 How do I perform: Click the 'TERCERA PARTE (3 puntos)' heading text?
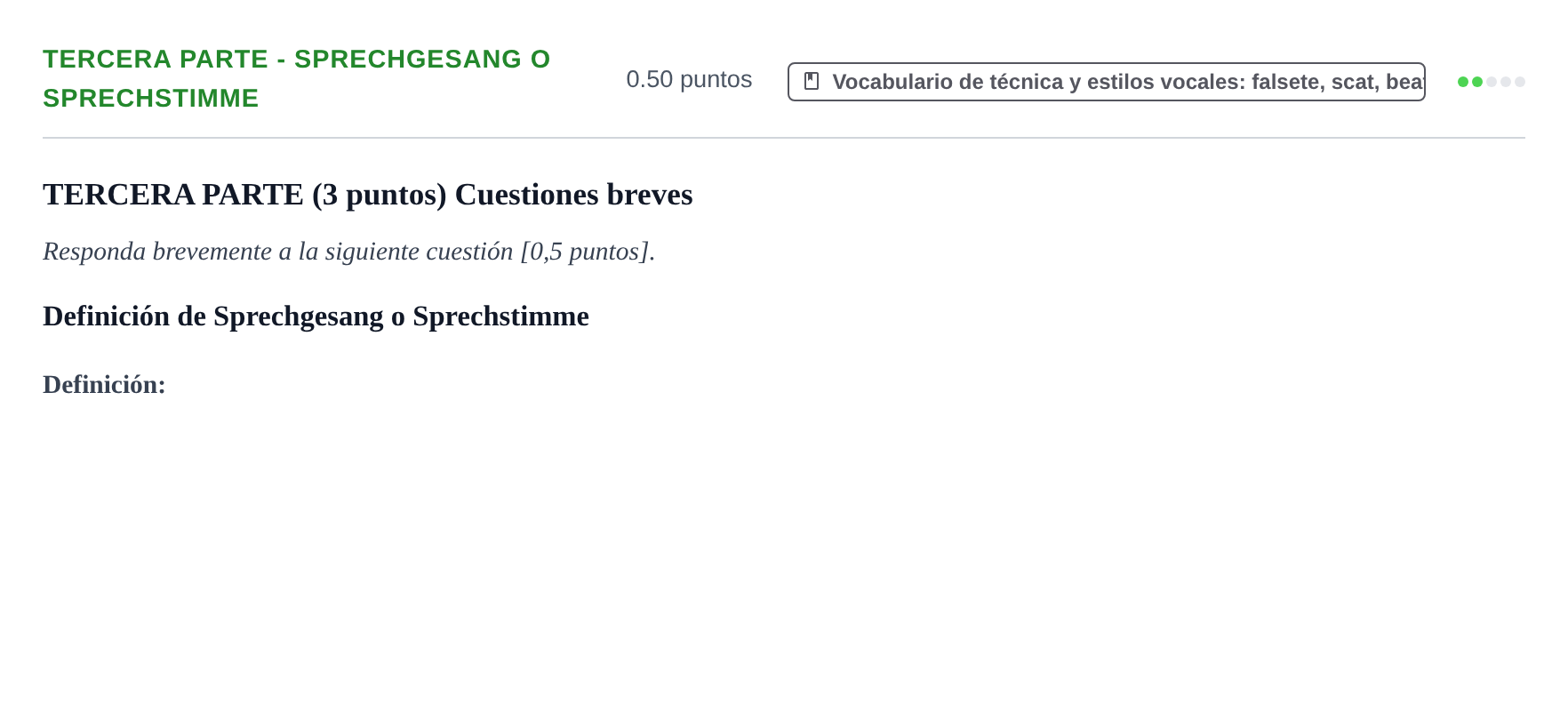point(244,195)
